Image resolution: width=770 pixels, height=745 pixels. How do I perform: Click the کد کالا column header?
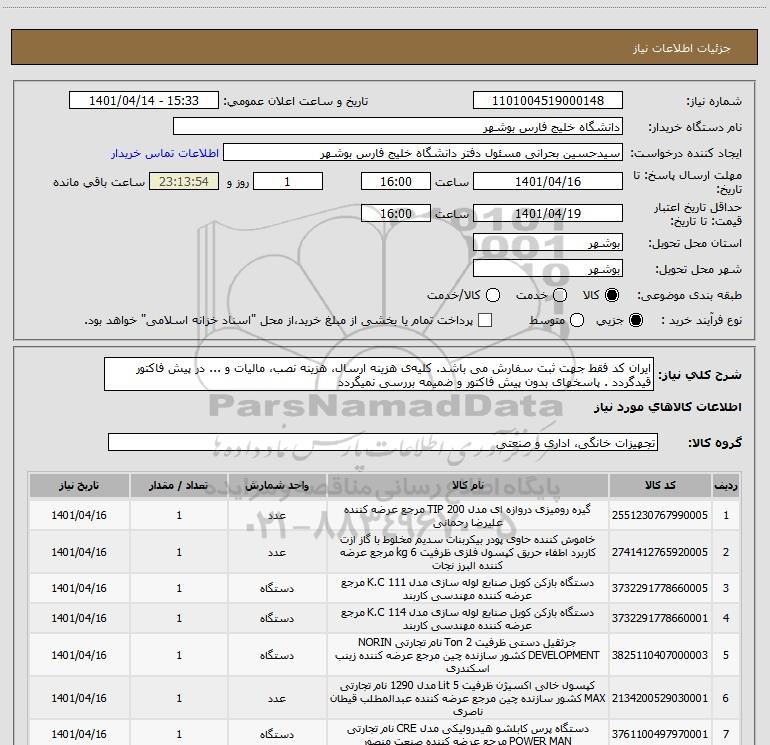click(660, 486)
